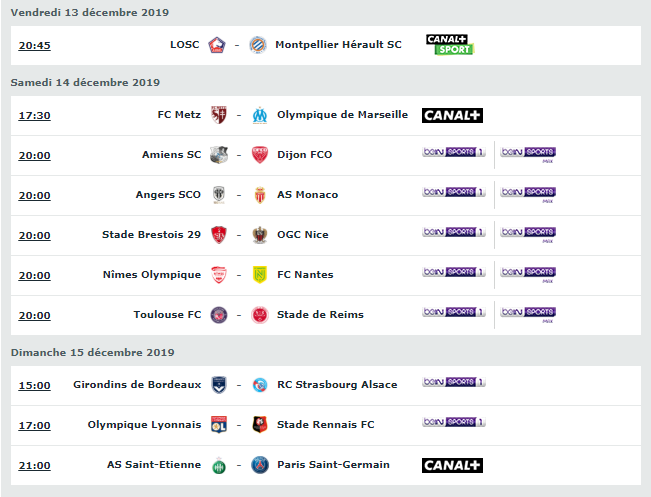The height and width of the screenshot is (497, 651).
Task: Click the FC Nantes yellow crest
Action: [x=260, y=275]
